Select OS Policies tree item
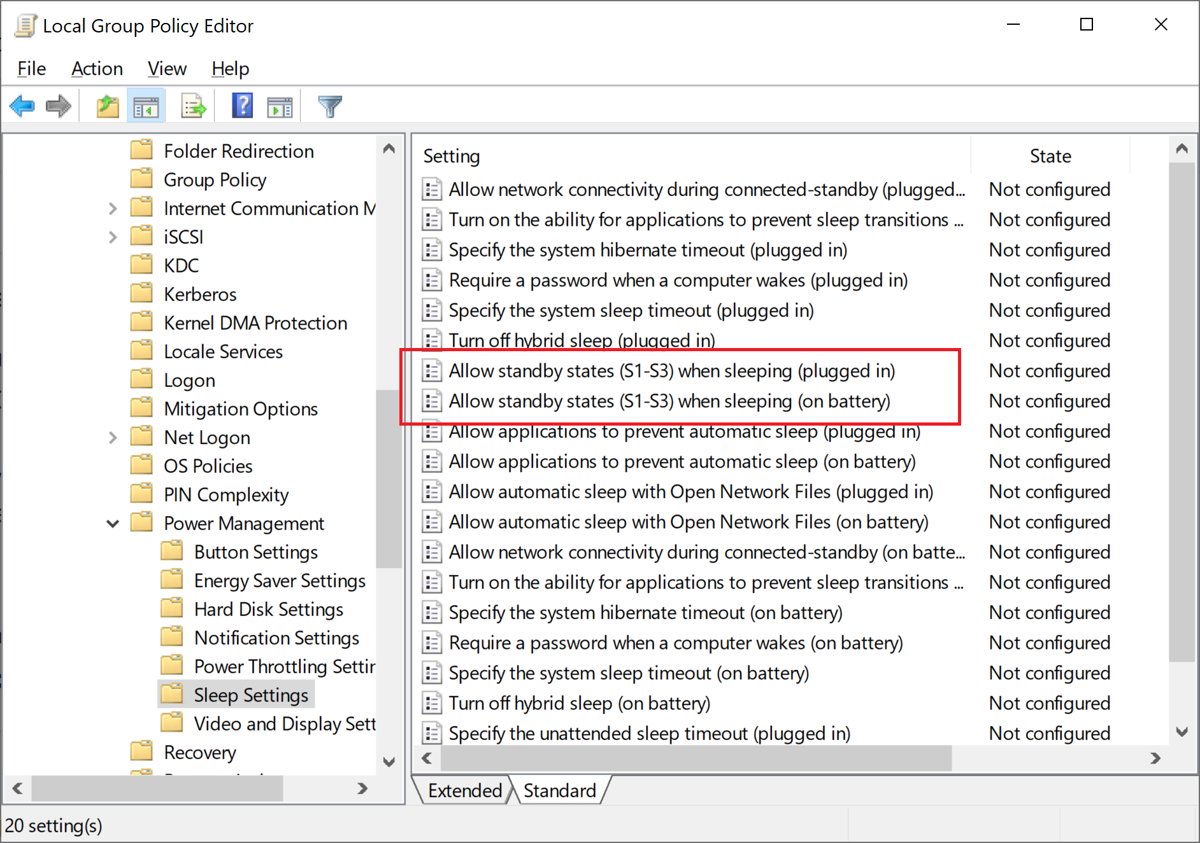Image resolution: width=1200 pixels, height=843 pixels. tap(208, 466)
